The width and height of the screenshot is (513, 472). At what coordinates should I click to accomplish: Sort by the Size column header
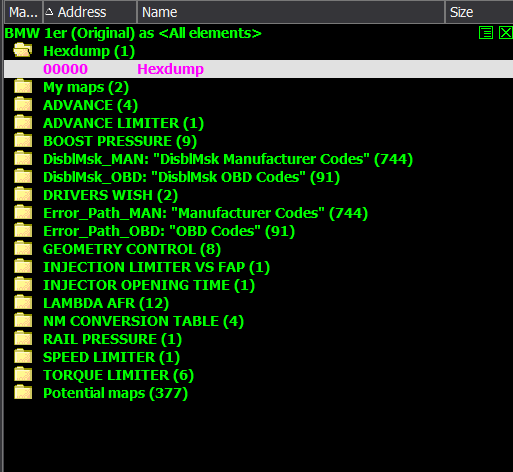[x=479, y=12]
